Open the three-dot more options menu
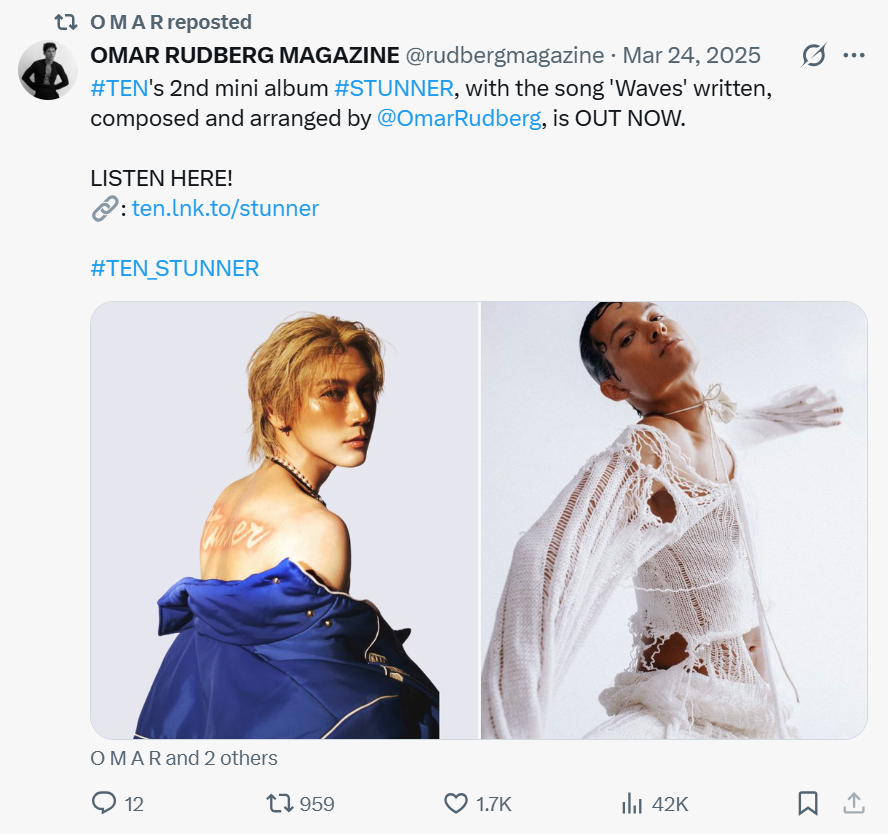The image size is (888, 834). [x=853, y=55]
